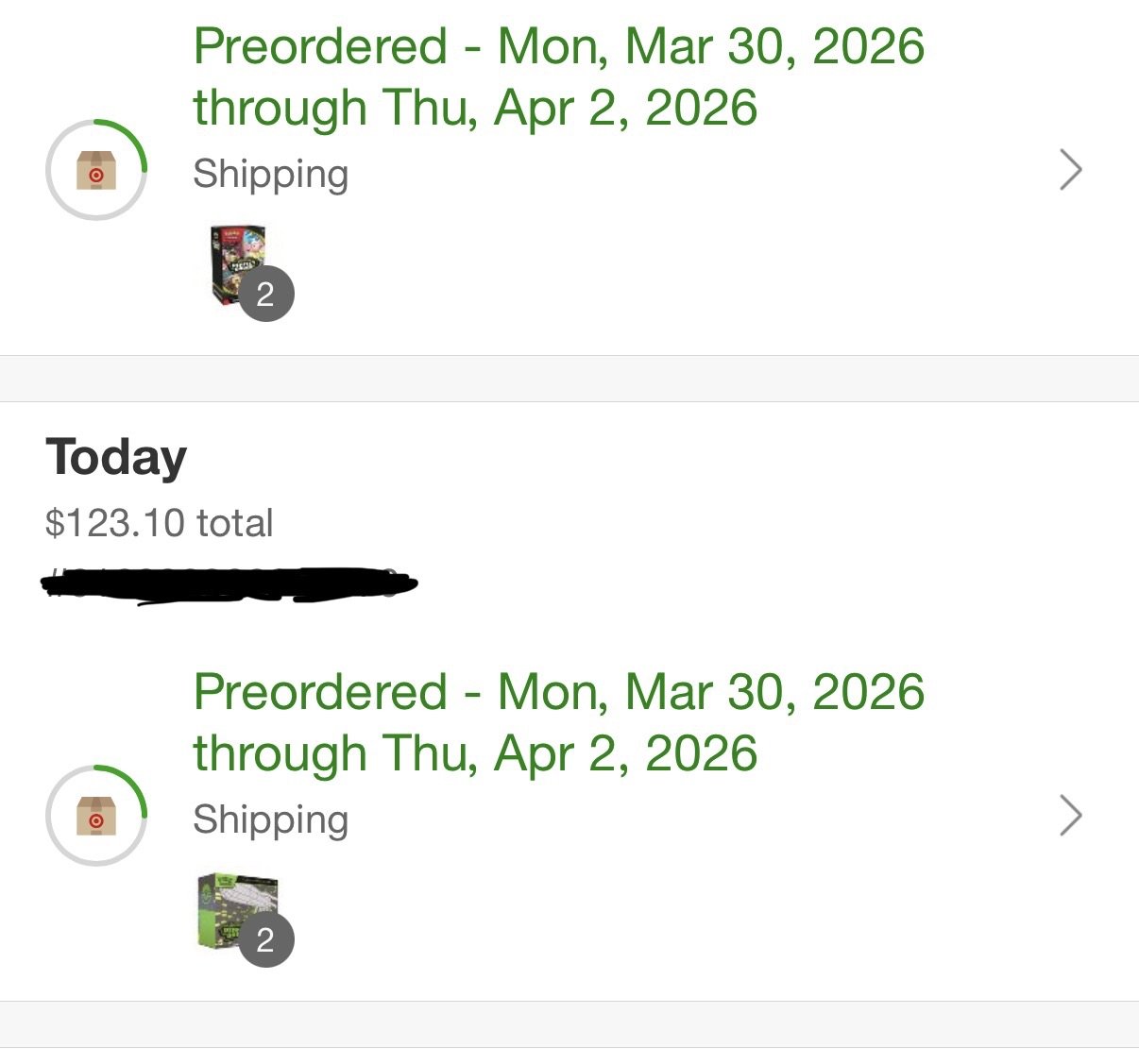The image size is (1139, 1064).
Task: Select the "Shipping" label on the first order
Action: (270, 174)
